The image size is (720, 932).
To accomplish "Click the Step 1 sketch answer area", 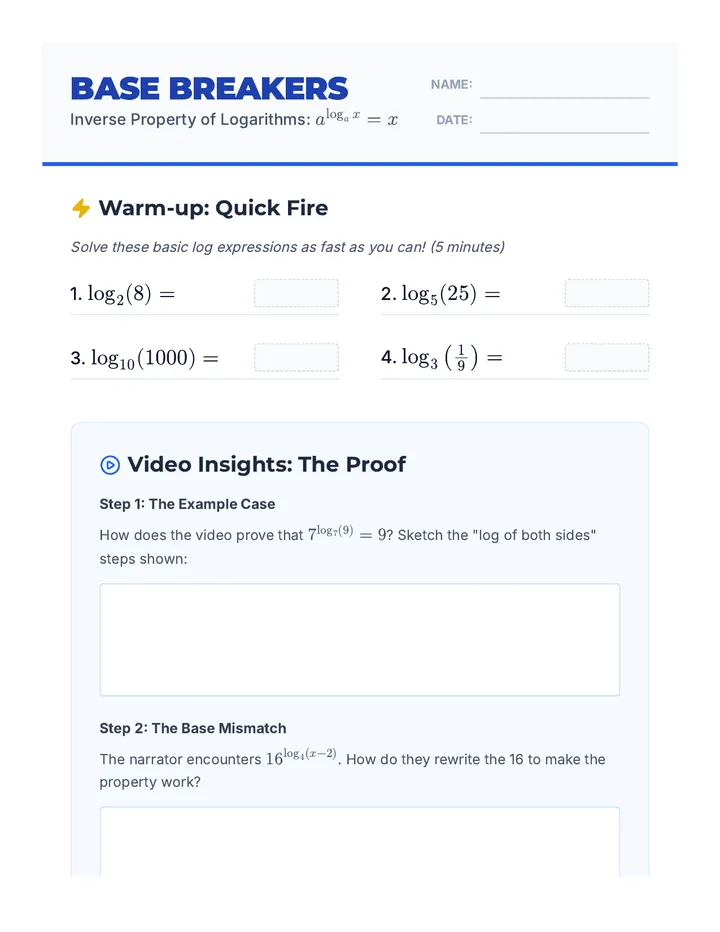I will tap(360, 640).
